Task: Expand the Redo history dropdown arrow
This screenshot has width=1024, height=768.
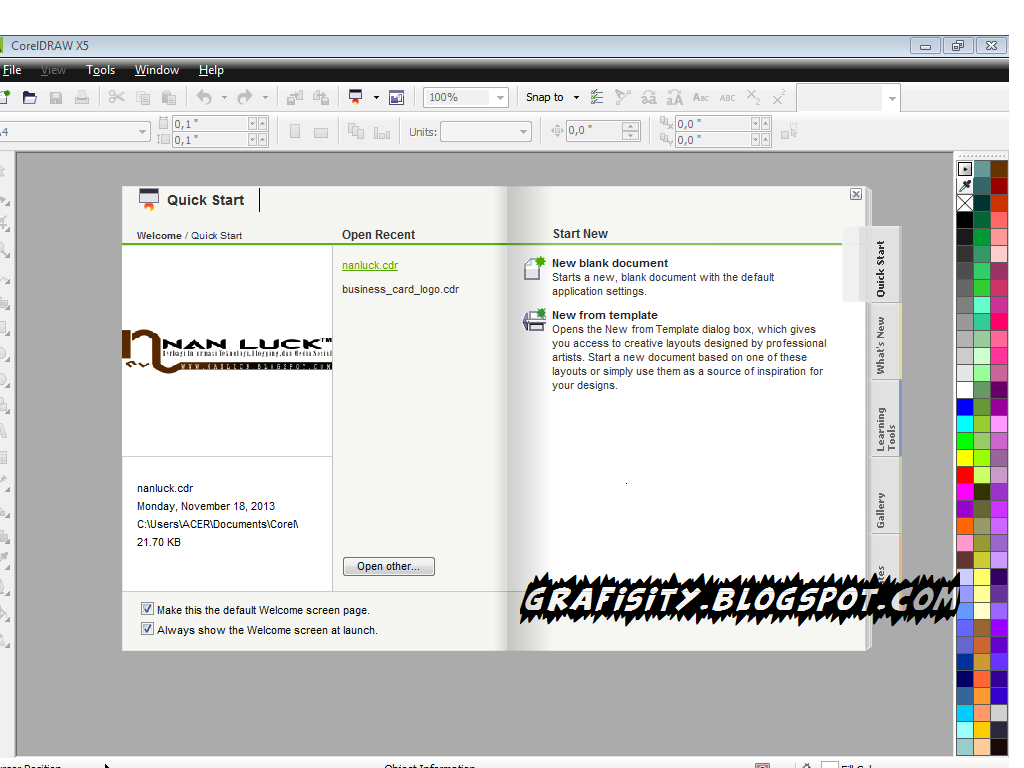Action: [x=265, y=98]
